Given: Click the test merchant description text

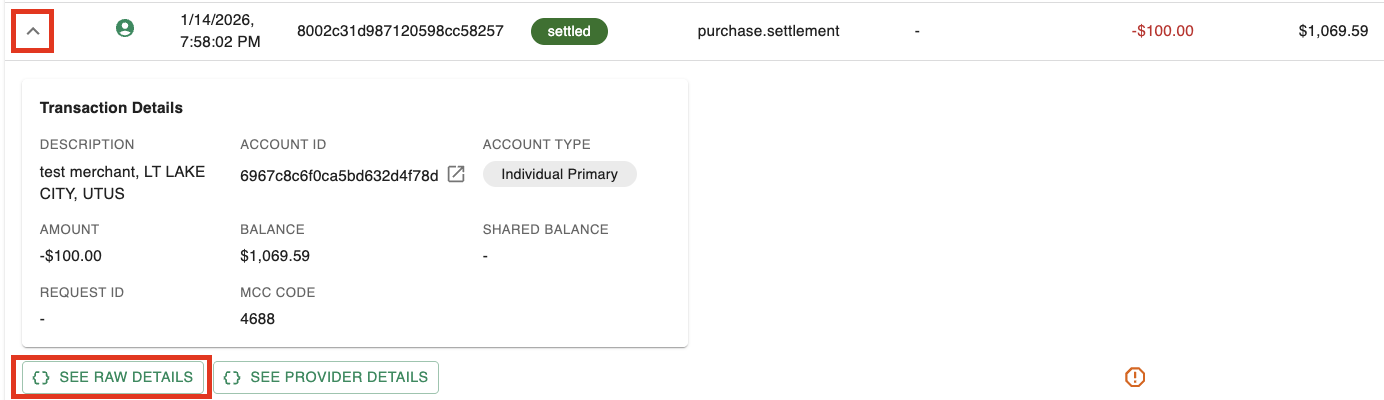Looking at the screenshot, I should (x=122, y=183).
